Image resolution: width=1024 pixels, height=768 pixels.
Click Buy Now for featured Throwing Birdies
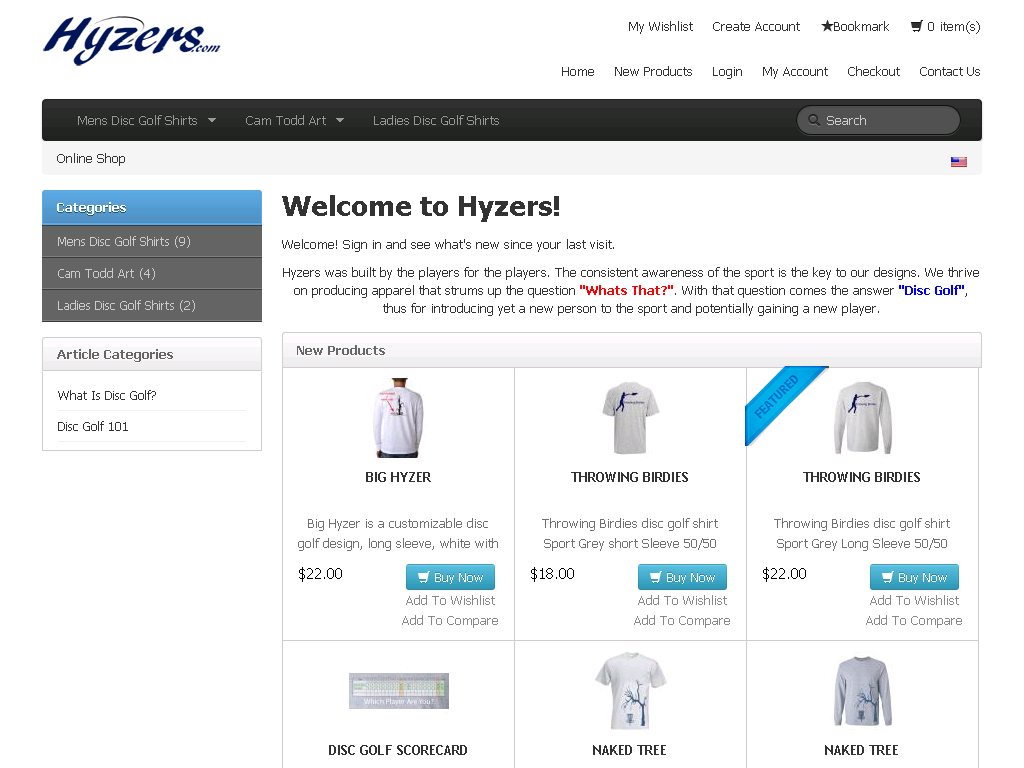coord(914,577)
